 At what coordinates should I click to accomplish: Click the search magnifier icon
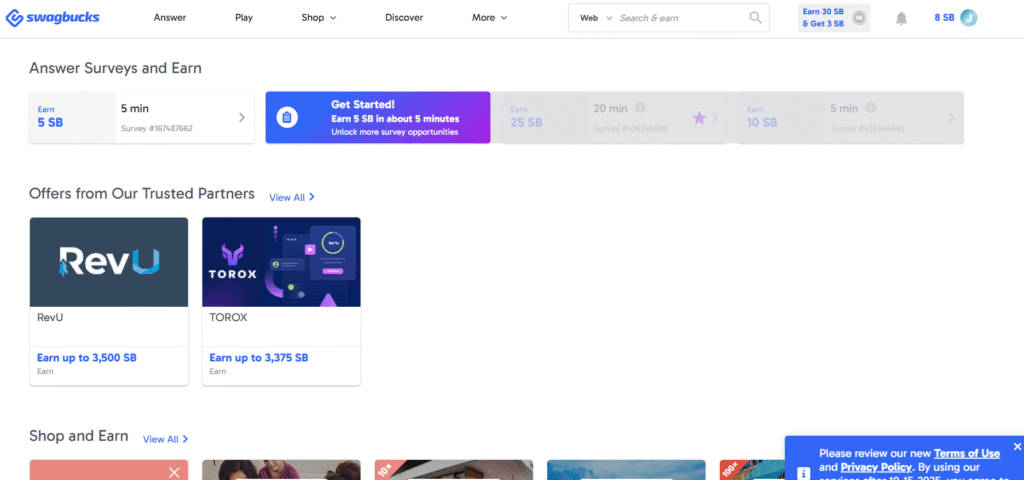[755, 18]
